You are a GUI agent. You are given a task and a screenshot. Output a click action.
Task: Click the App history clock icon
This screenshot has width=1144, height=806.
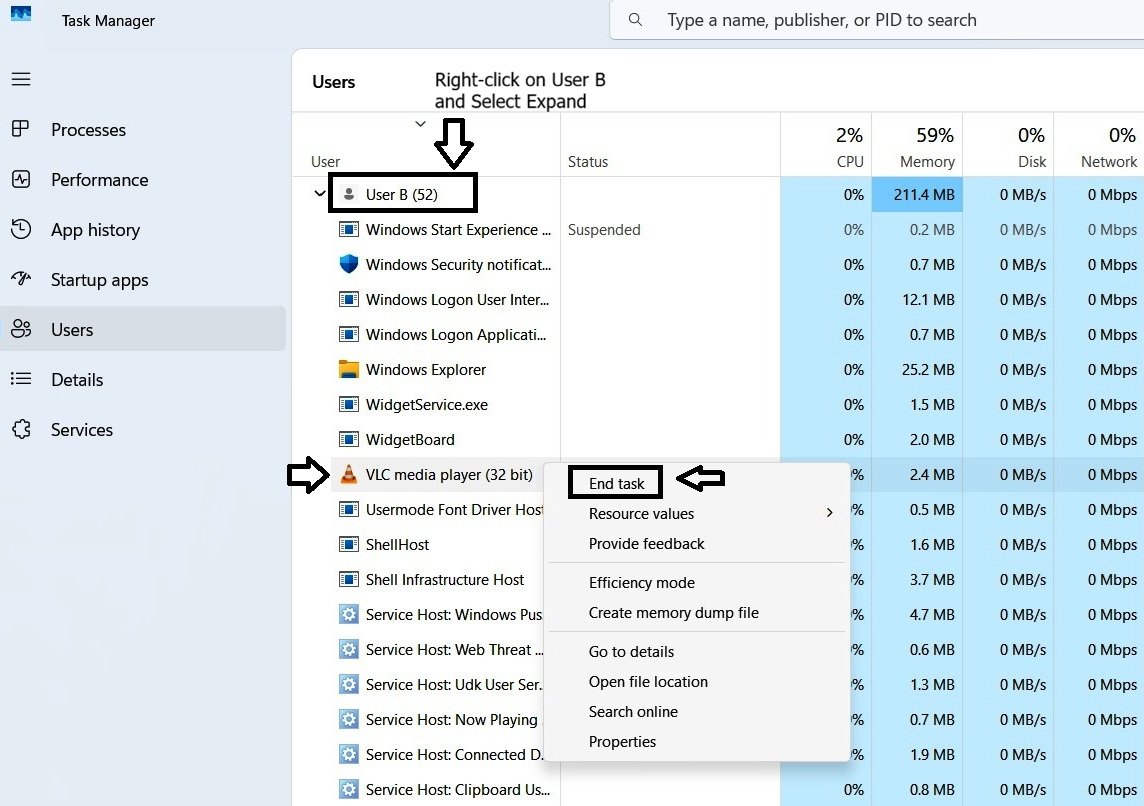pos(21,229)
